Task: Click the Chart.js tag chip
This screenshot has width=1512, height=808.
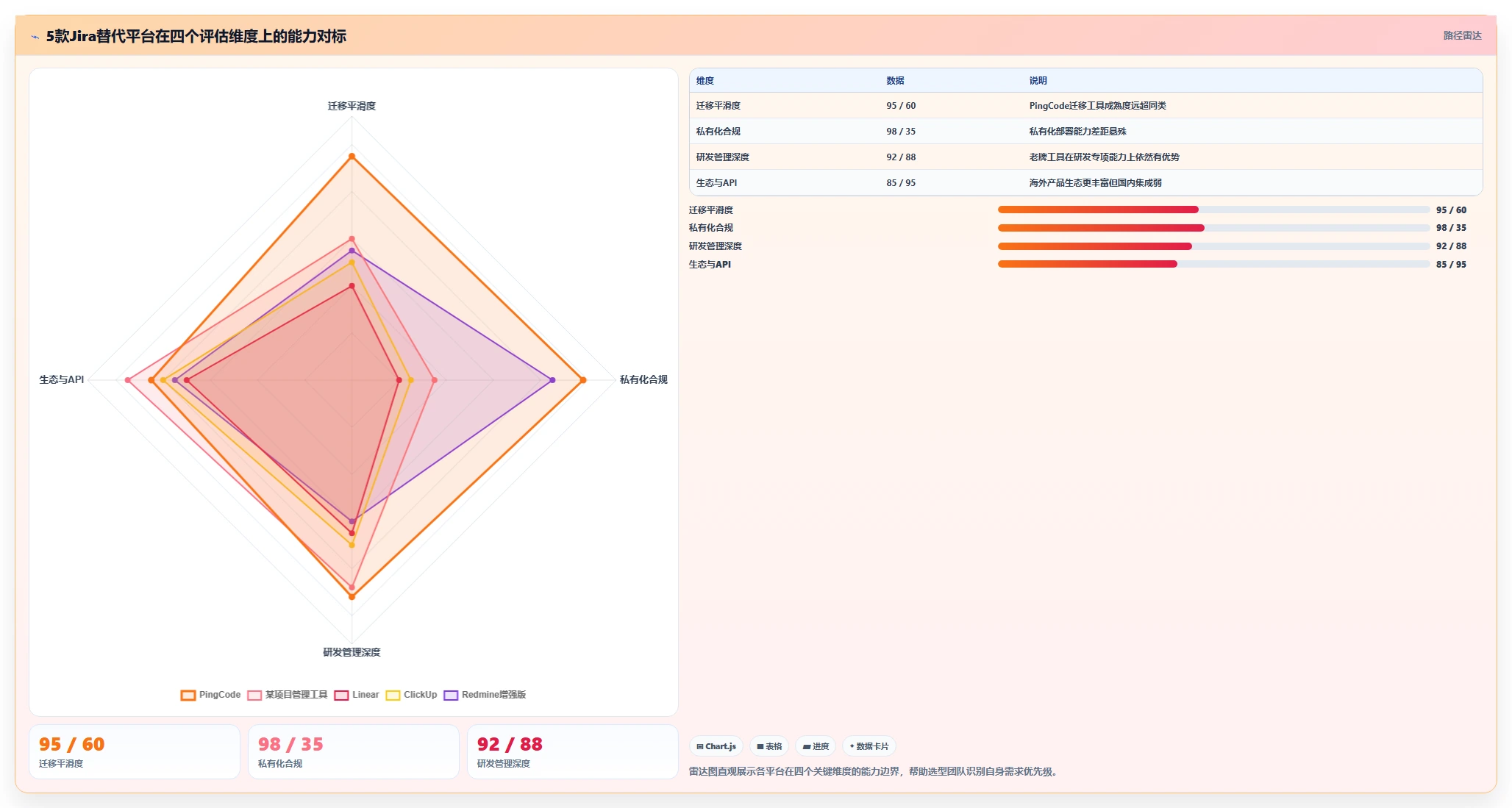Action: click(716, 746)
